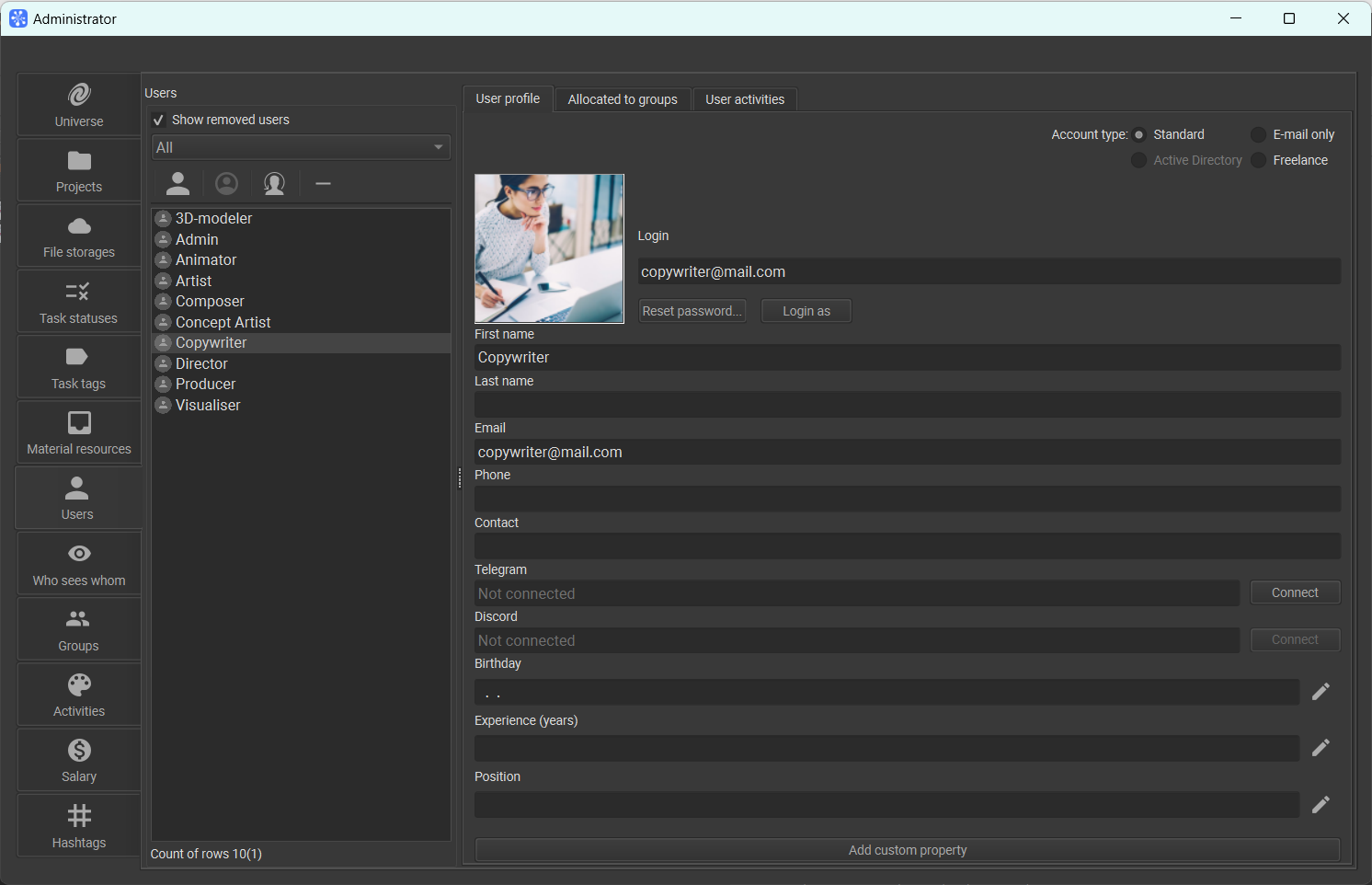This screenshot has width=1372, height=885.
Task: Click the Experience (years) field
Action: point(886,748)
